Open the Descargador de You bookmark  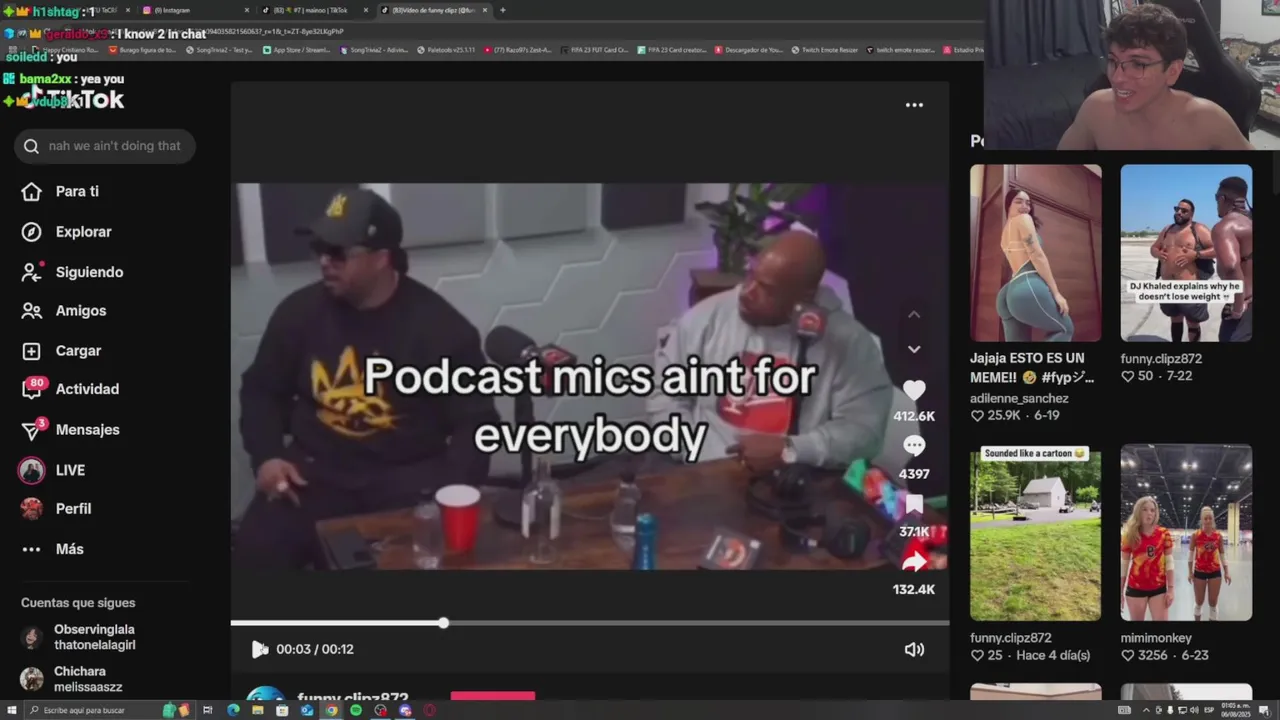(748, 49)
